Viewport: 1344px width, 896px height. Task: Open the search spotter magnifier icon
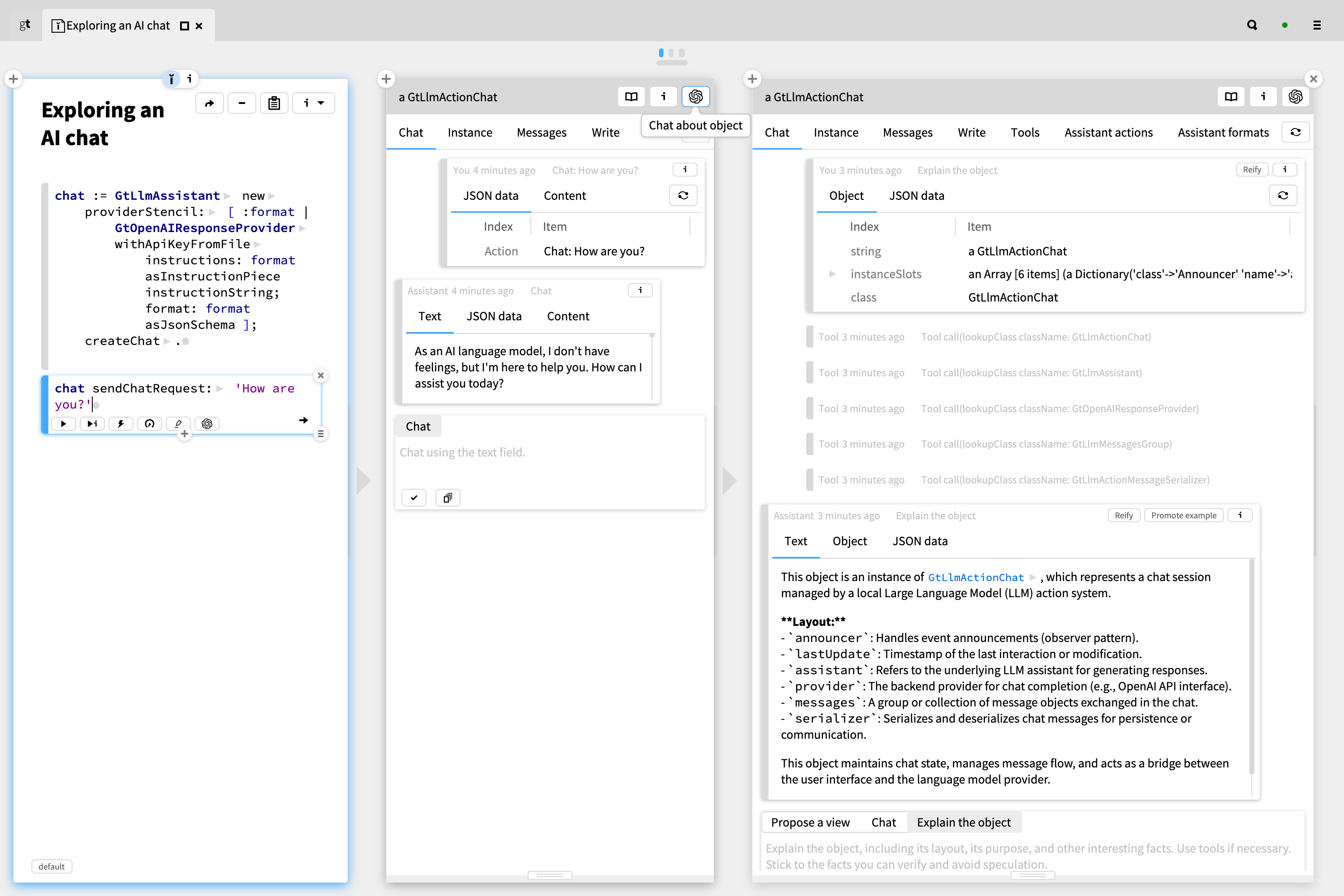click(x=1251, y=25)
